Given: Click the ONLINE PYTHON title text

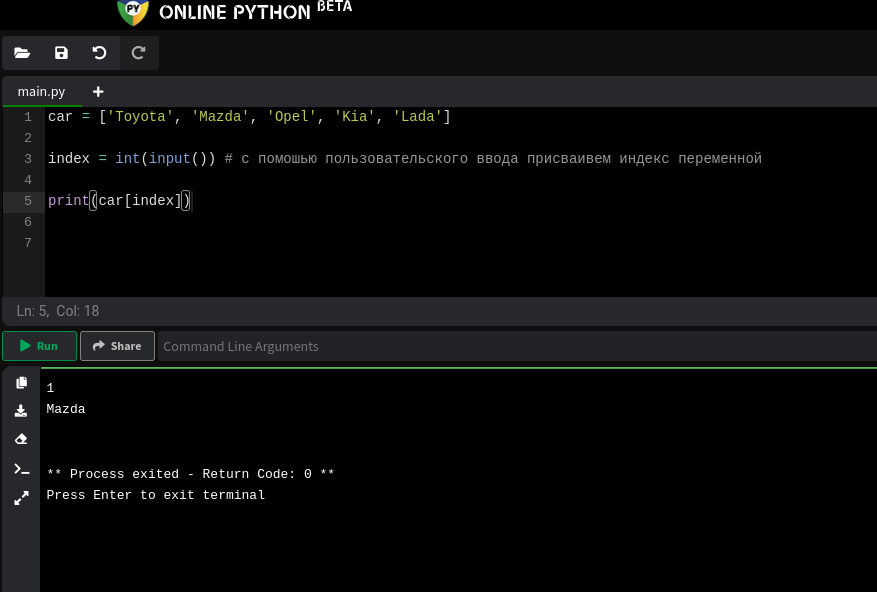Looking at the screenshot, I should (234, 12).
